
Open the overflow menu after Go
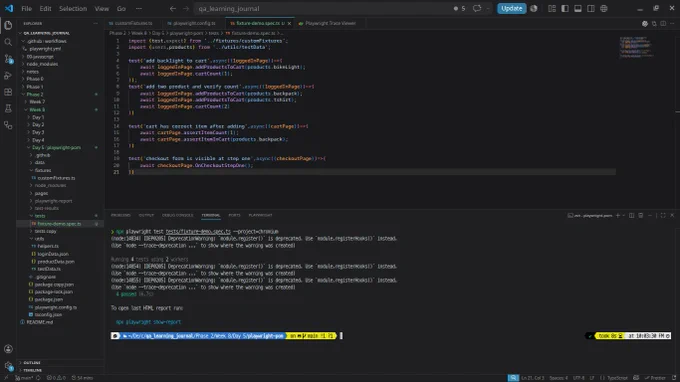139,8
